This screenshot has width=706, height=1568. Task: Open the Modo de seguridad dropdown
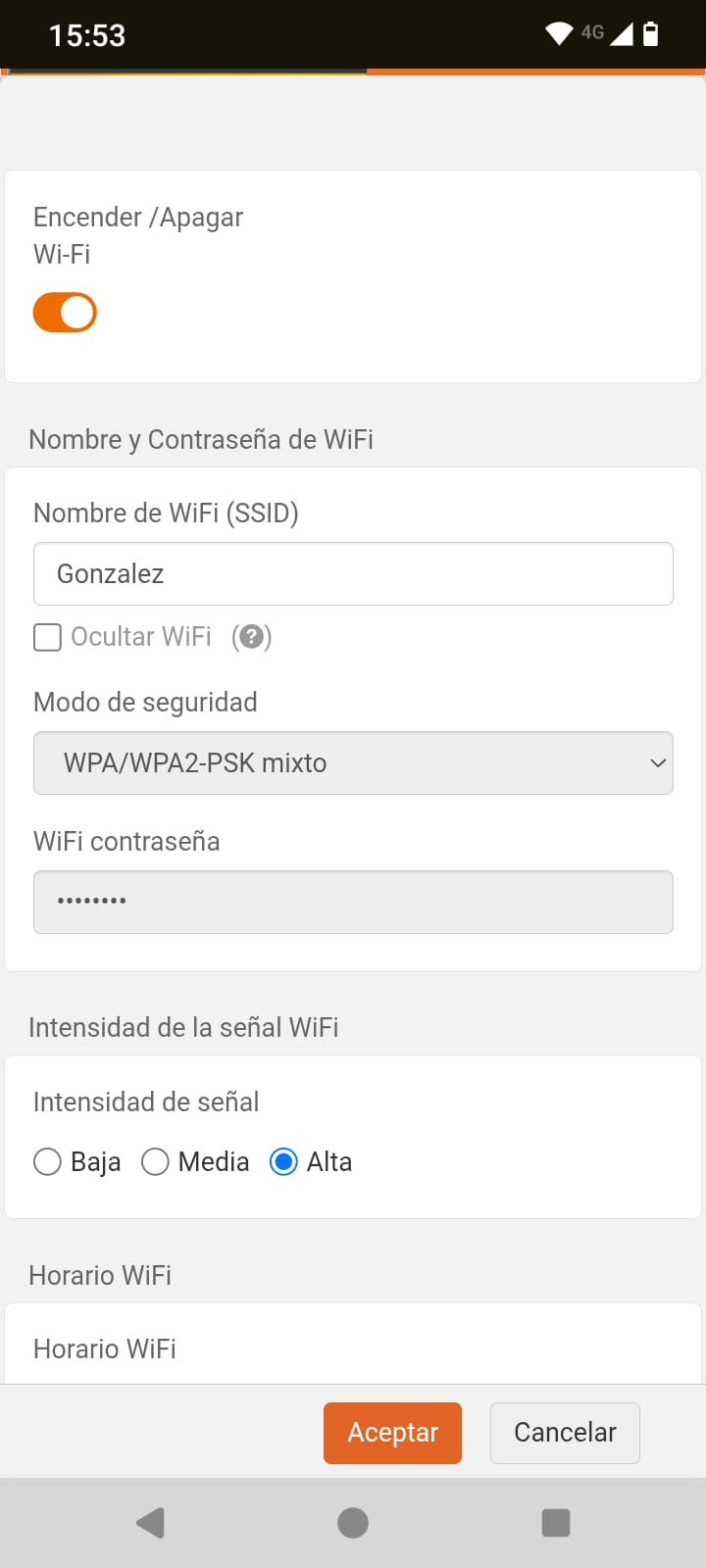[x=353, y=763]
